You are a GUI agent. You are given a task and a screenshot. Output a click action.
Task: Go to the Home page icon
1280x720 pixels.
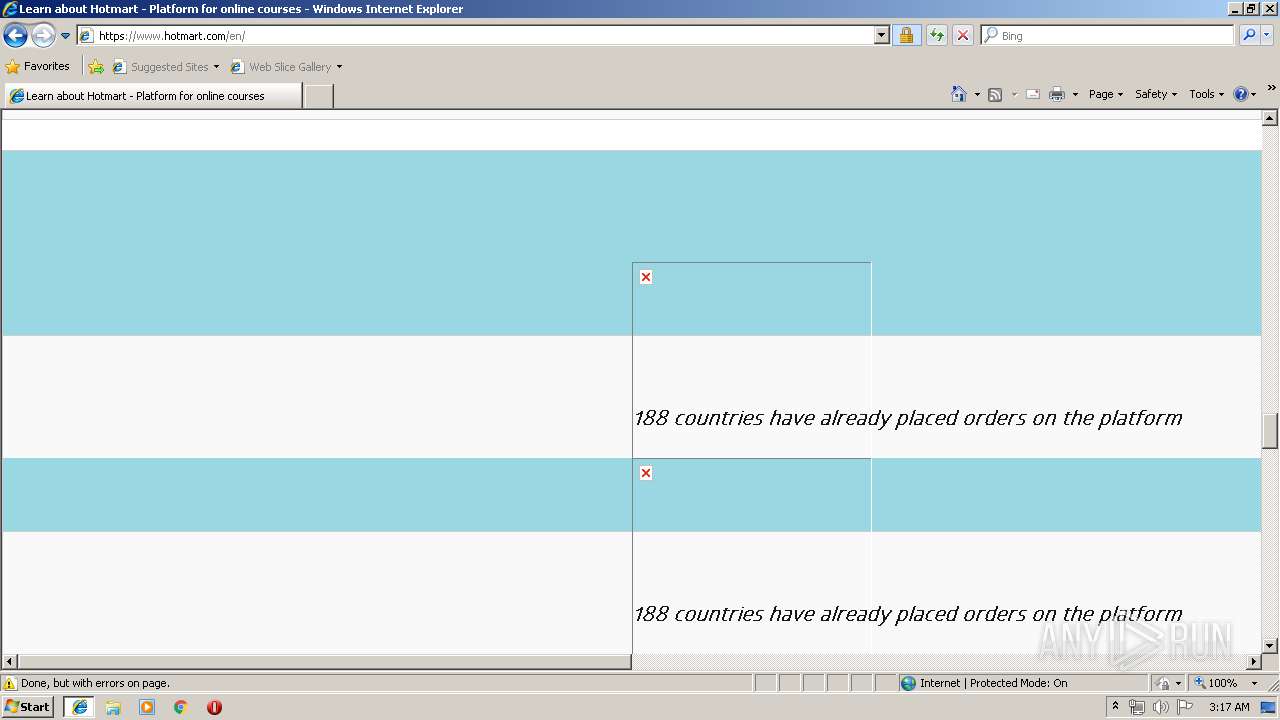(959, 94)
